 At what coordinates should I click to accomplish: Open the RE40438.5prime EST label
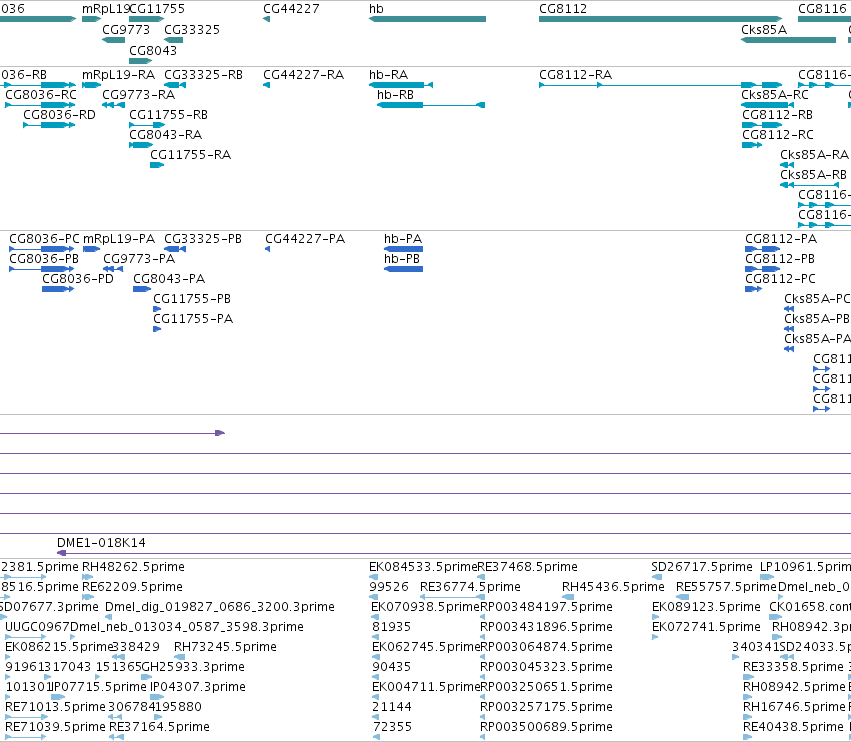pyautogui.click(x=793, y=727)
